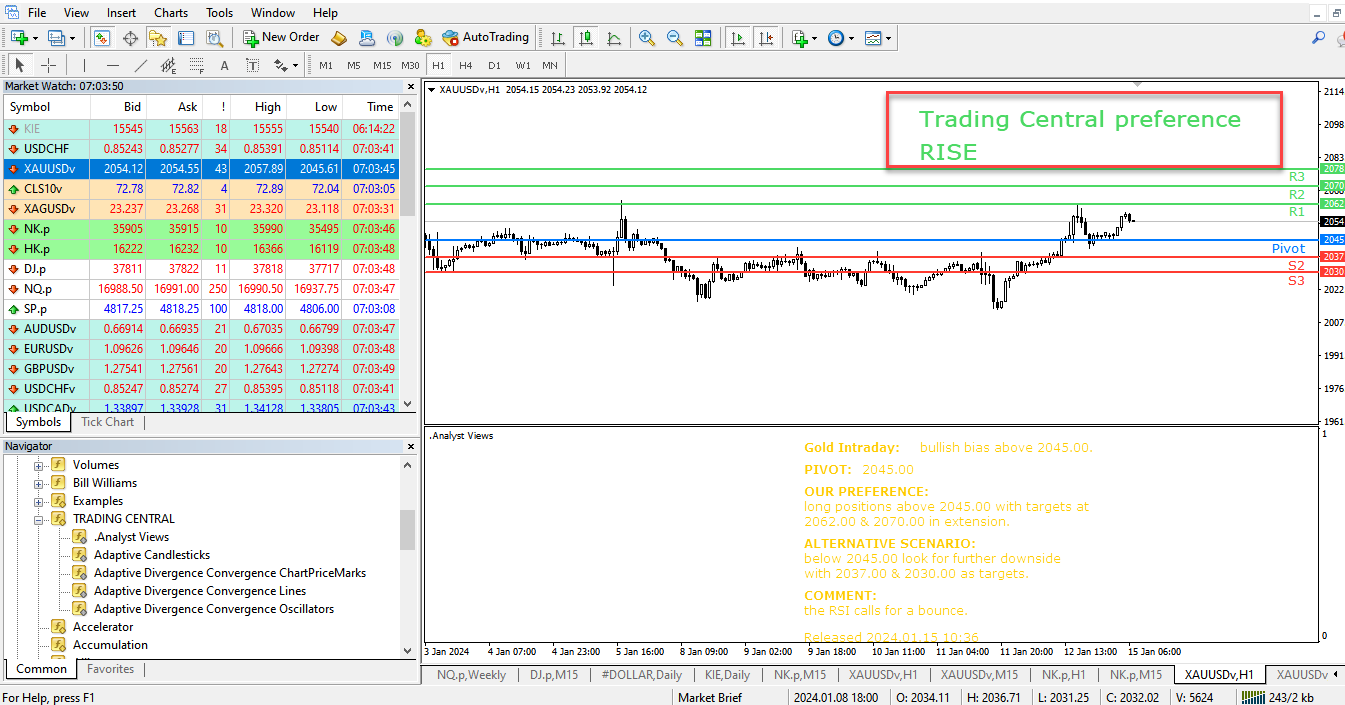Open the File menu

click(x=37, y=13)
